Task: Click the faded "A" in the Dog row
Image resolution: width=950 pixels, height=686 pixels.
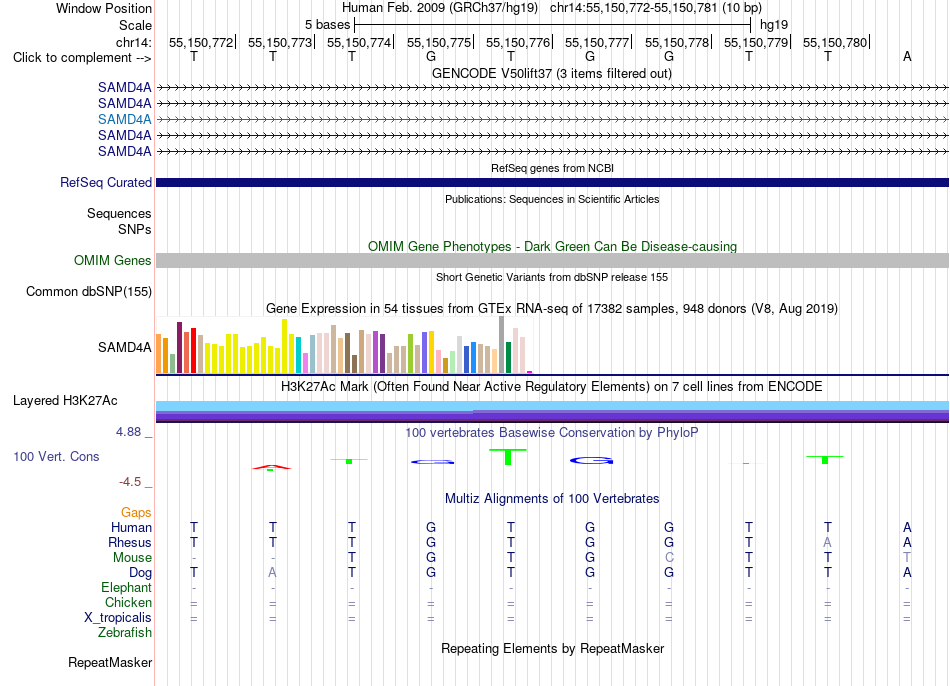Action: [273, 573]
